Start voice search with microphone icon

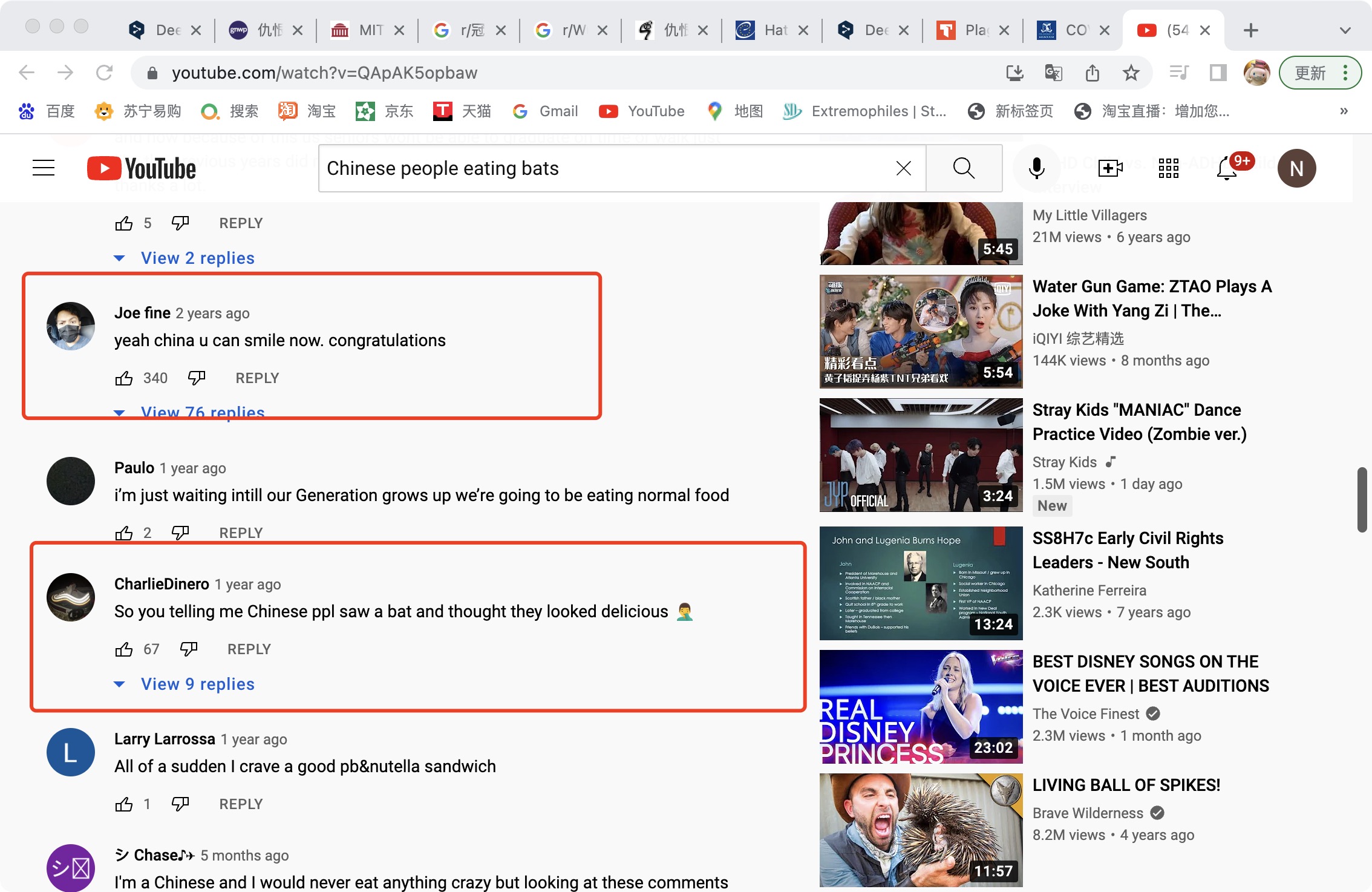1036,168
